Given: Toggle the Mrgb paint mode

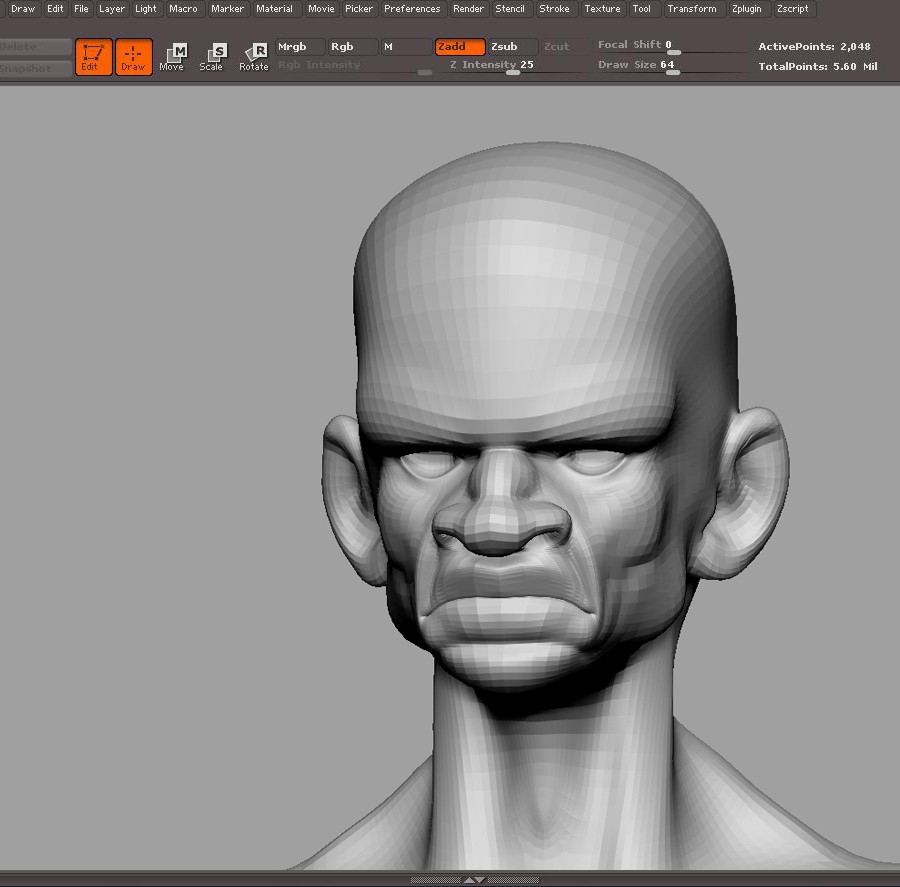Looking at the screenshot, I should click(300, 47).
